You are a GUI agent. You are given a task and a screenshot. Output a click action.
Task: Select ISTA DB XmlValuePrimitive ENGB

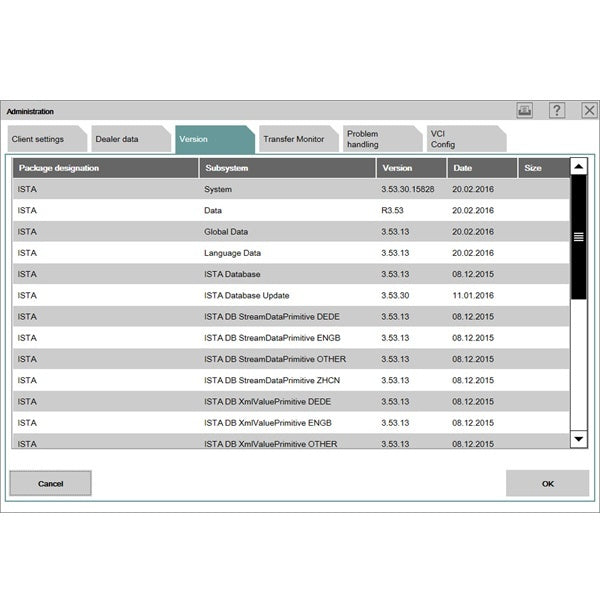coord(267,423)
